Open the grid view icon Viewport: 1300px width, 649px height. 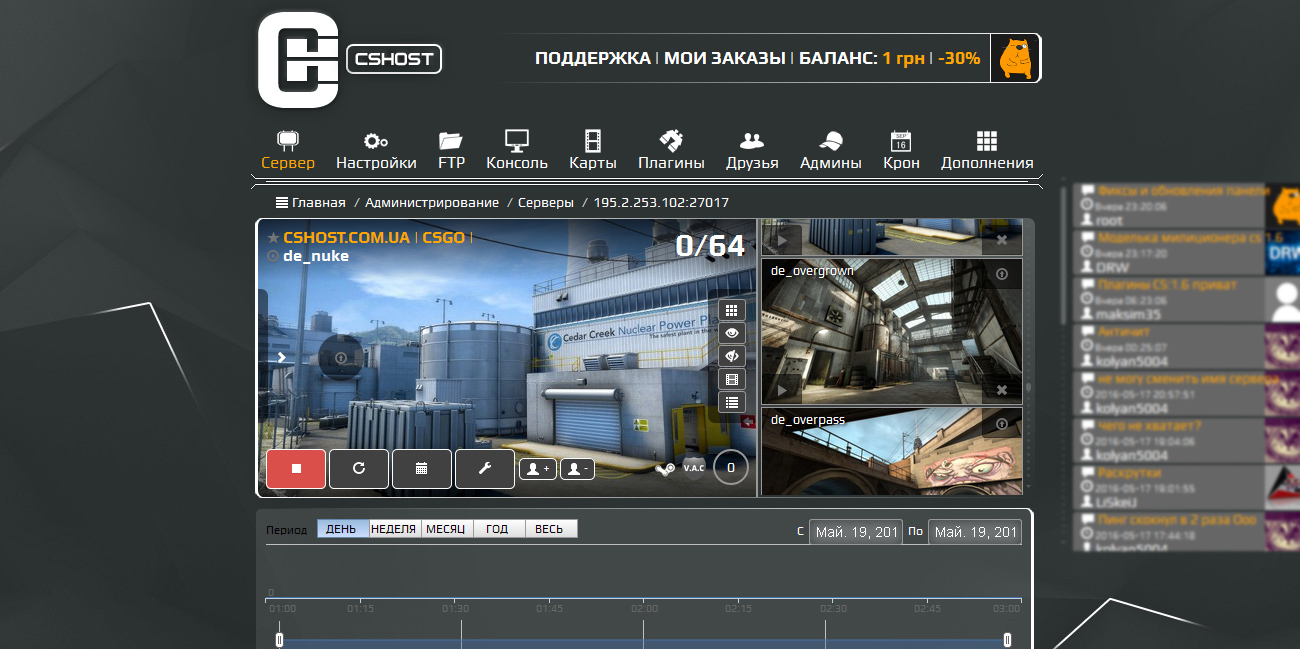[x=732, y=311]
